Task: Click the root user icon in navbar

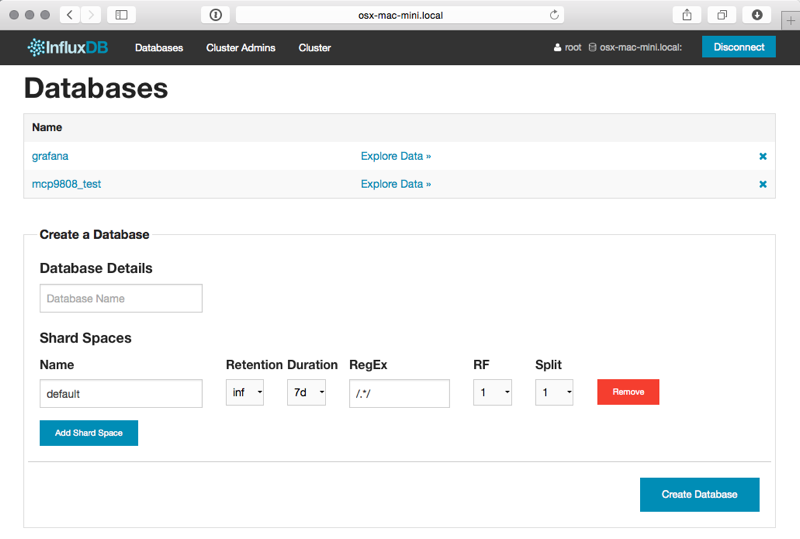Action: tap(557, 47)
